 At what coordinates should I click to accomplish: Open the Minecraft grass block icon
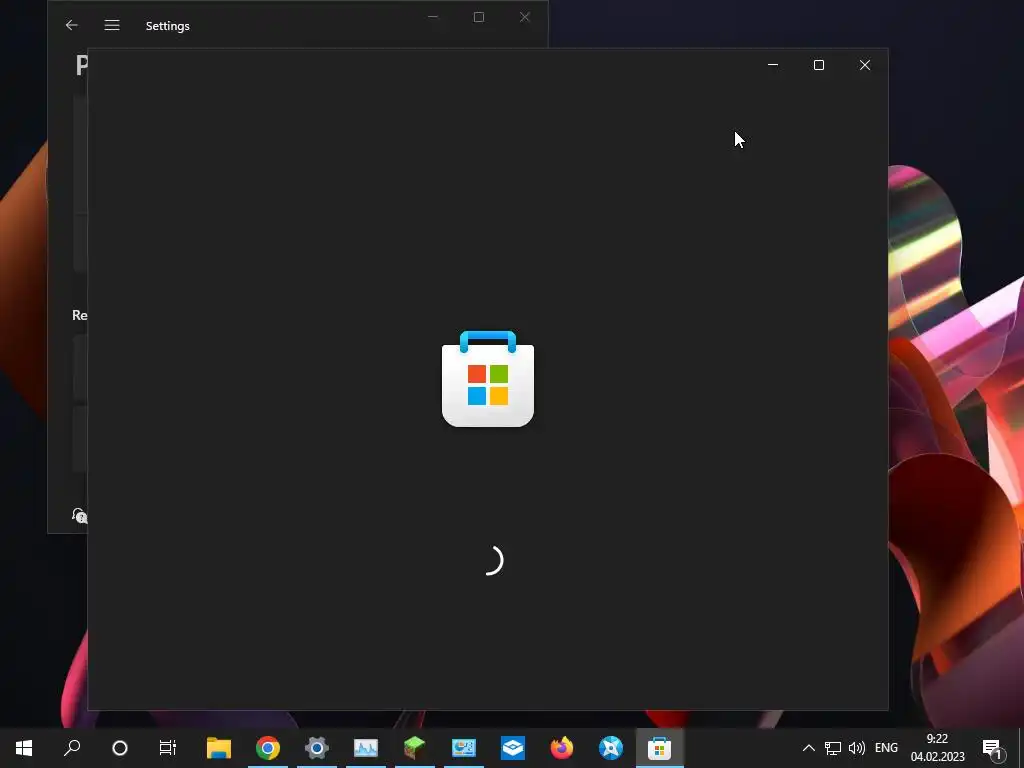click(x=415, y=748)
